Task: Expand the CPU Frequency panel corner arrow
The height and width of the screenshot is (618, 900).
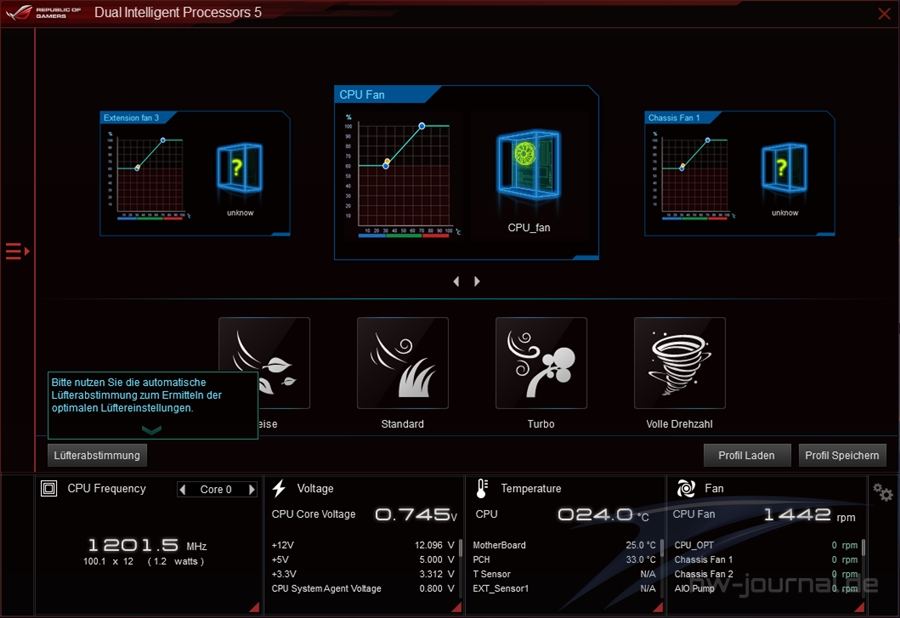Action: [x=254, y=607]
